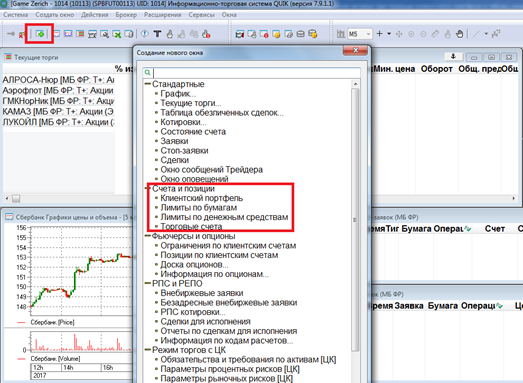Open the Система menu
Screen dimensions: 523x383
pyautogui.click(x=15, y=15)
